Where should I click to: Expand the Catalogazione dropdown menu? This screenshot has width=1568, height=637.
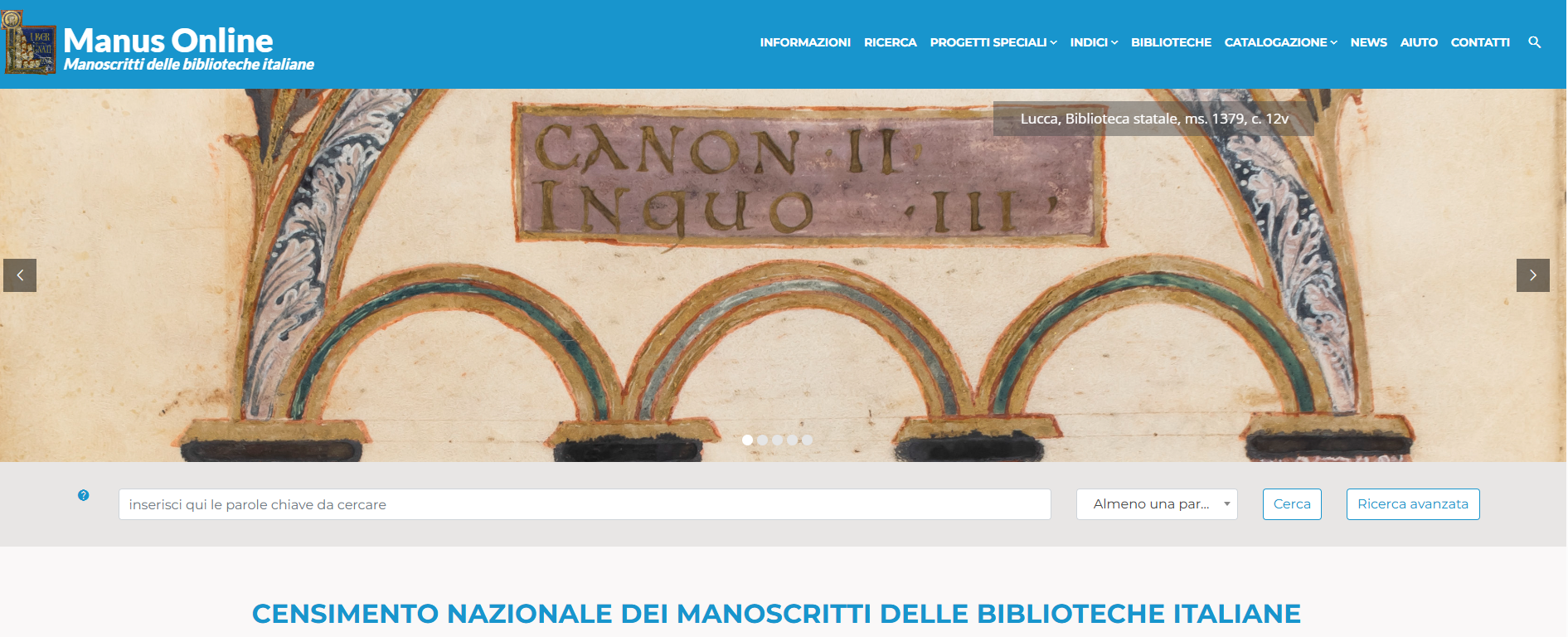[1280, 42]
